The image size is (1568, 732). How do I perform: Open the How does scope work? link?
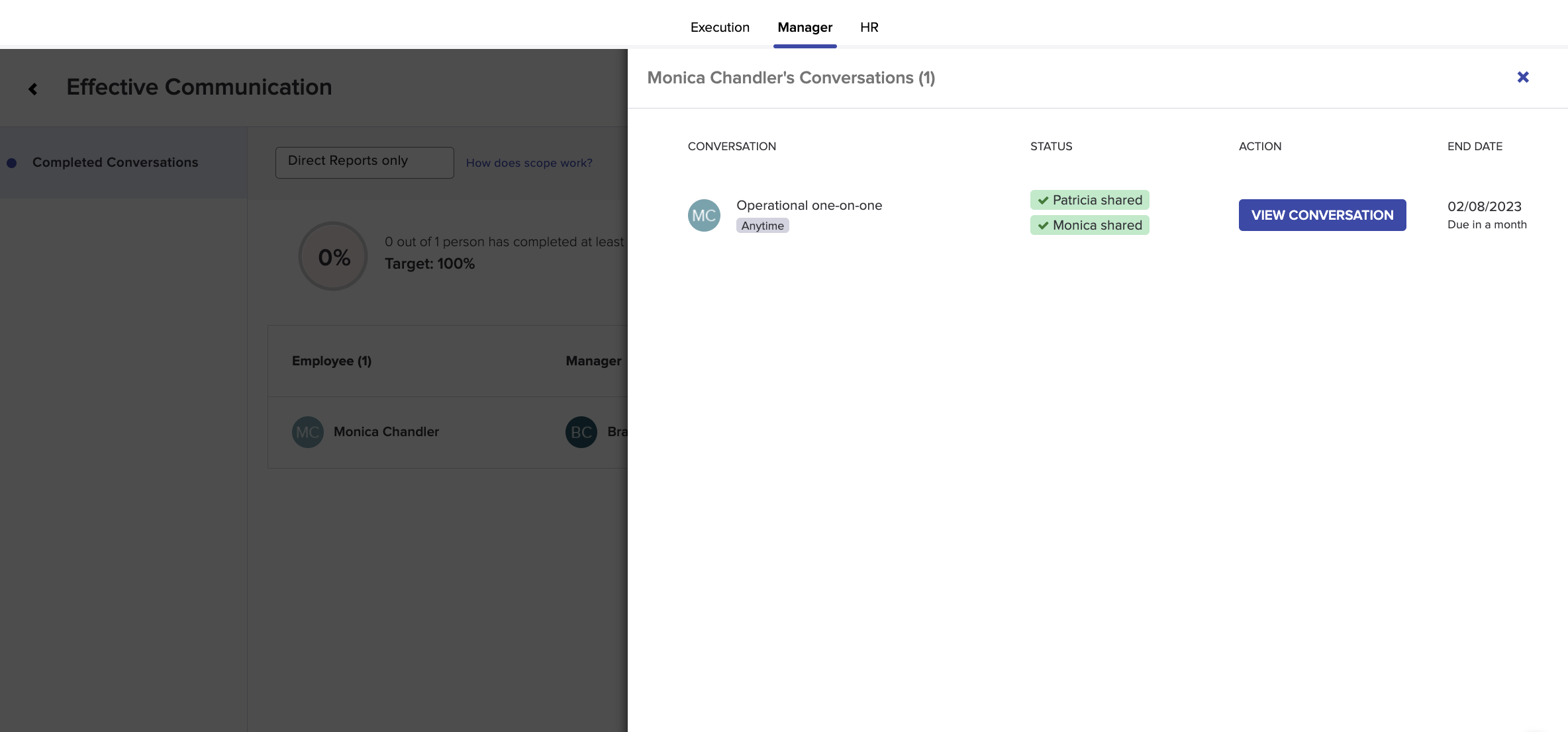click(x=529, y=163)
